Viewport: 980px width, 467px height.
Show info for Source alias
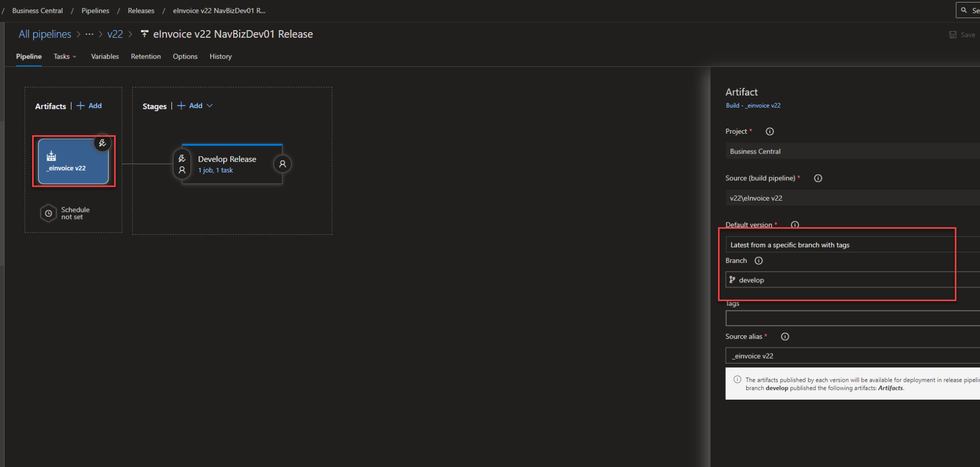(785, 336)
